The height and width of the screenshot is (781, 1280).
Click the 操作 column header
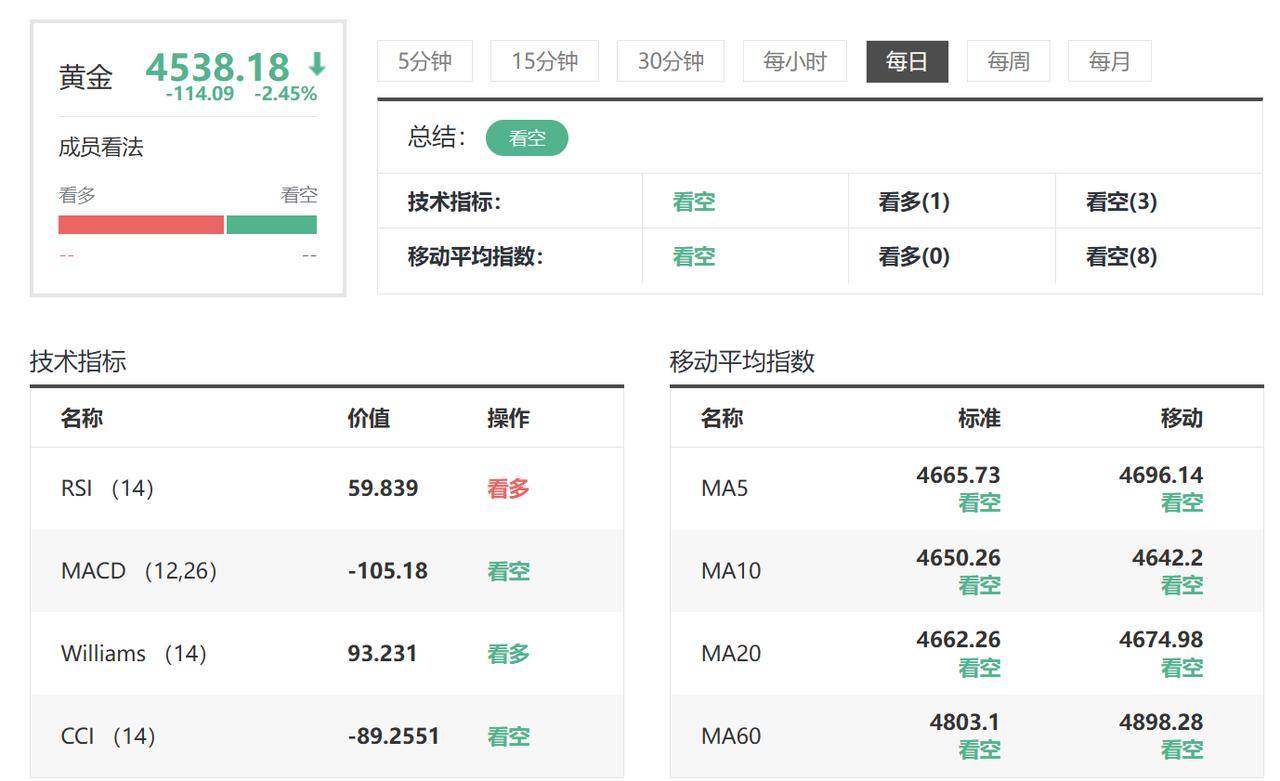[x=508, y=418]
